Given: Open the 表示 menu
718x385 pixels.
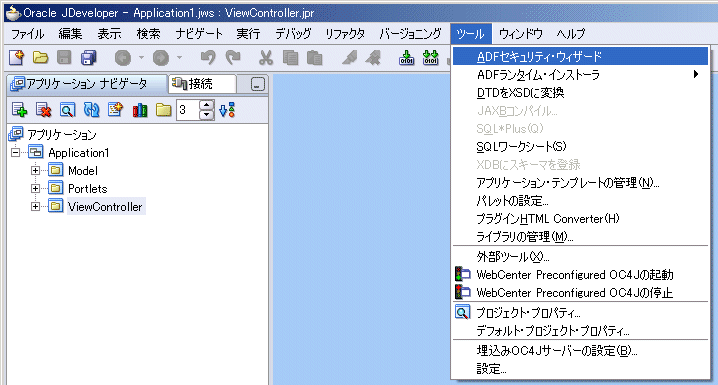Looking at the screenshot, I should tap(109, 34).
